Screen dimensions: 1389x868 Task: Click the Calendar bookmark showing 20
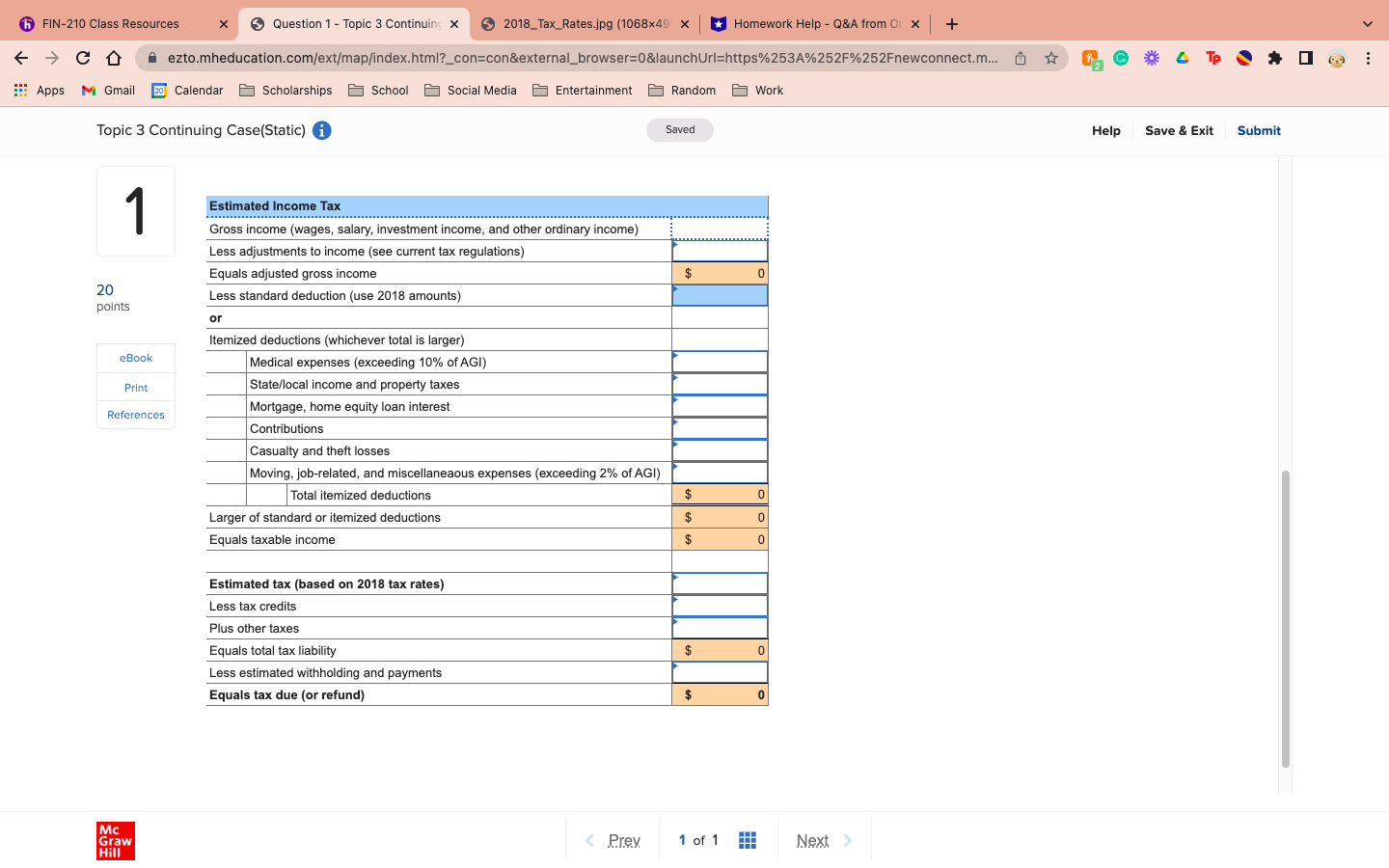point(187,90)
